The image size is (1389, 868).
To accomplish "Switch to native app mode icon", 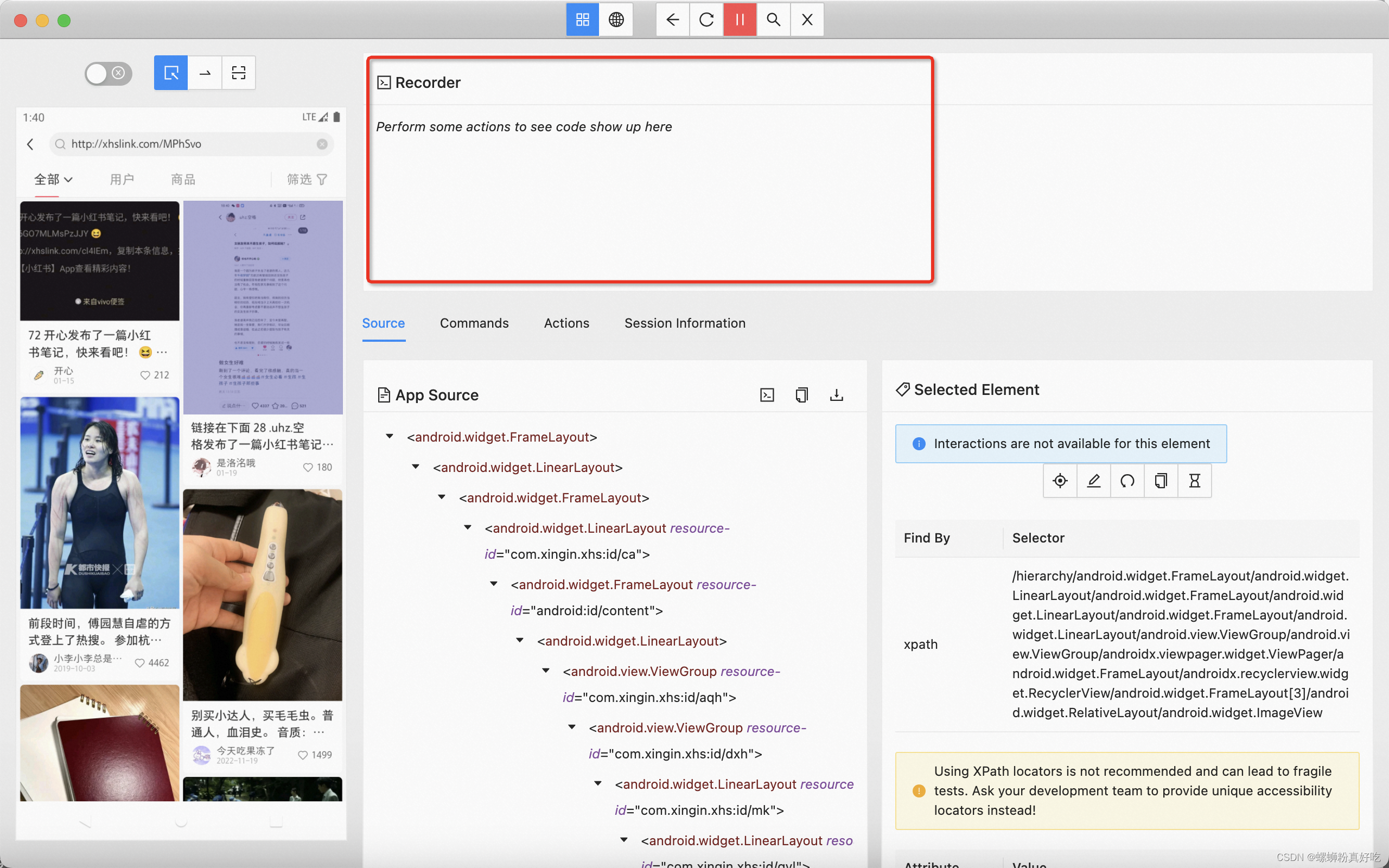I will pos(582,20).
